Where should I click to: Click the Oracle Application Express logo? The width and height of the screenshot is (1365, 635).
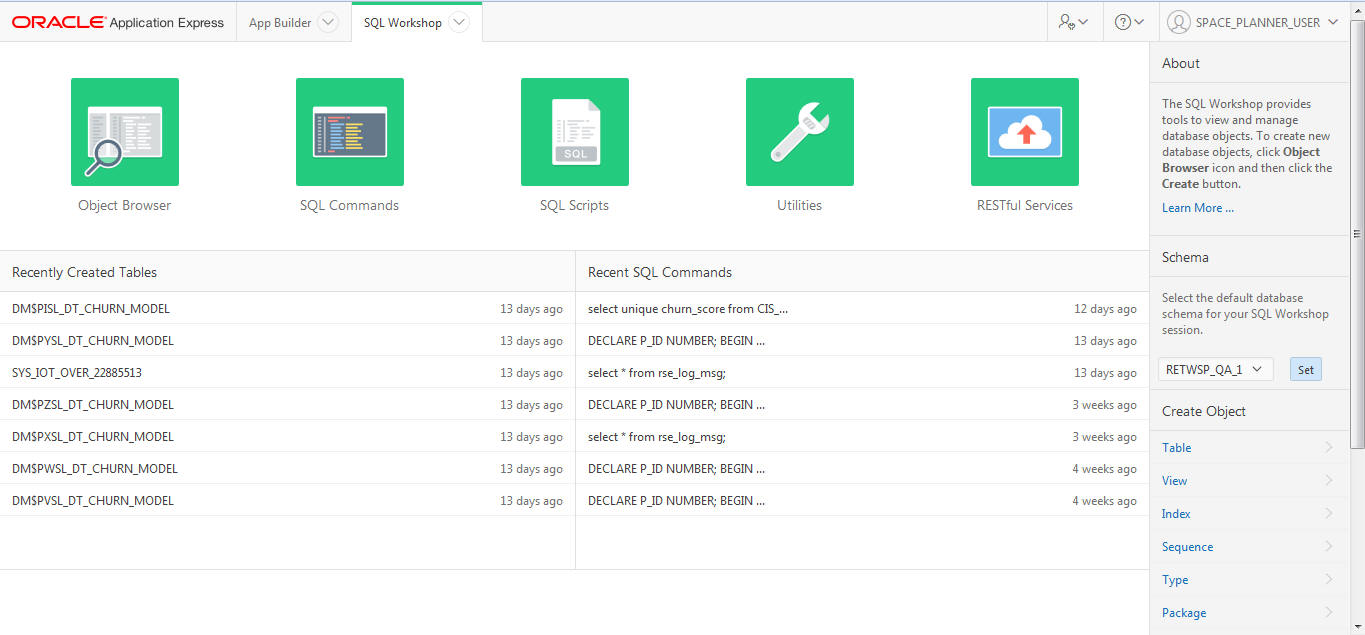pyautogui.click(x=118, y=22)
